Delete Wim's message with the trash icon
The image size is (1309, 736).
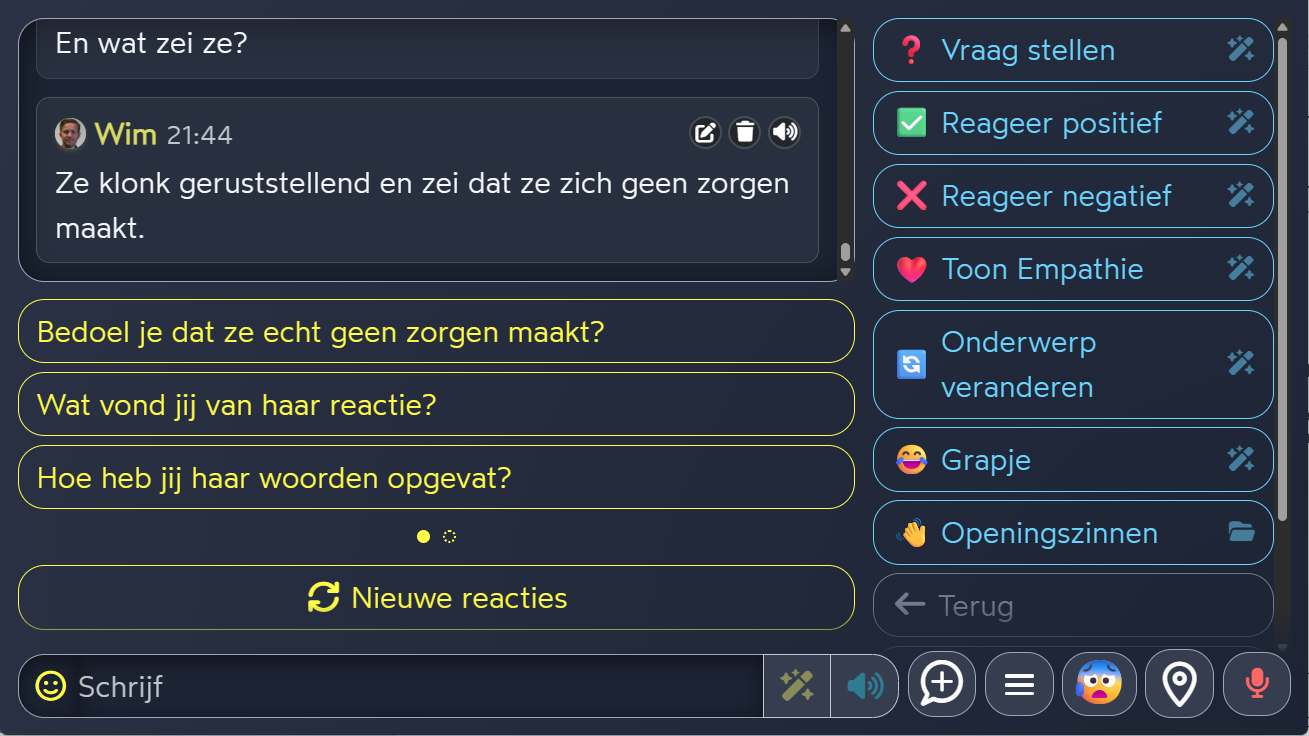click(744, 132)
